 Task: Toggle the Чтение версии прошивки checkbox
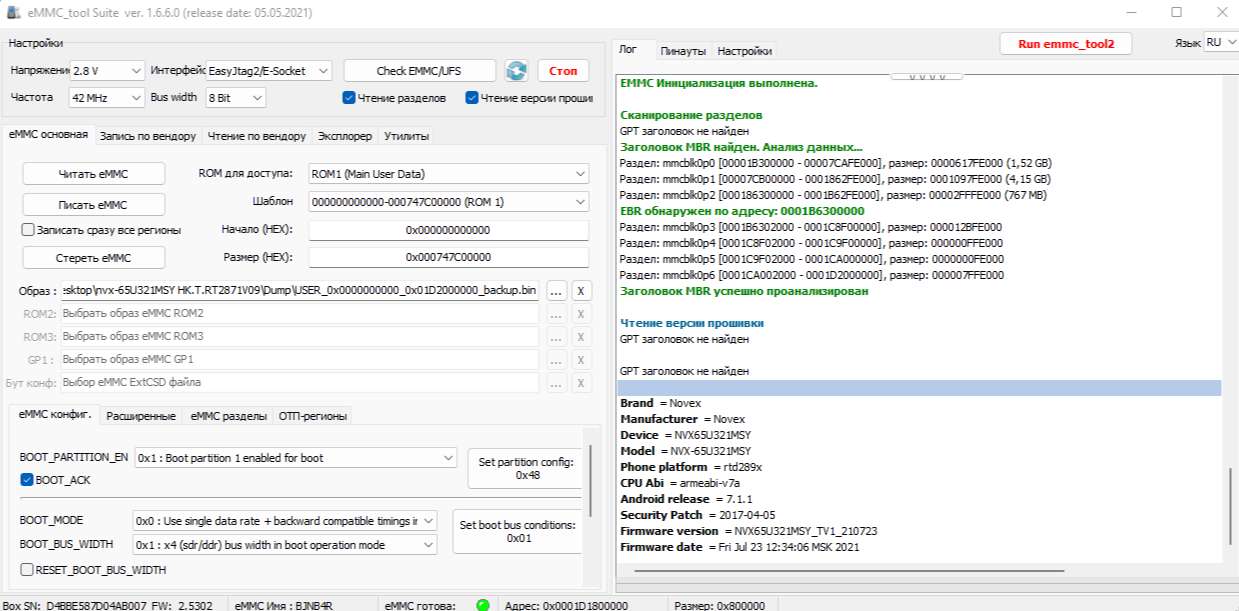point(472,98)
